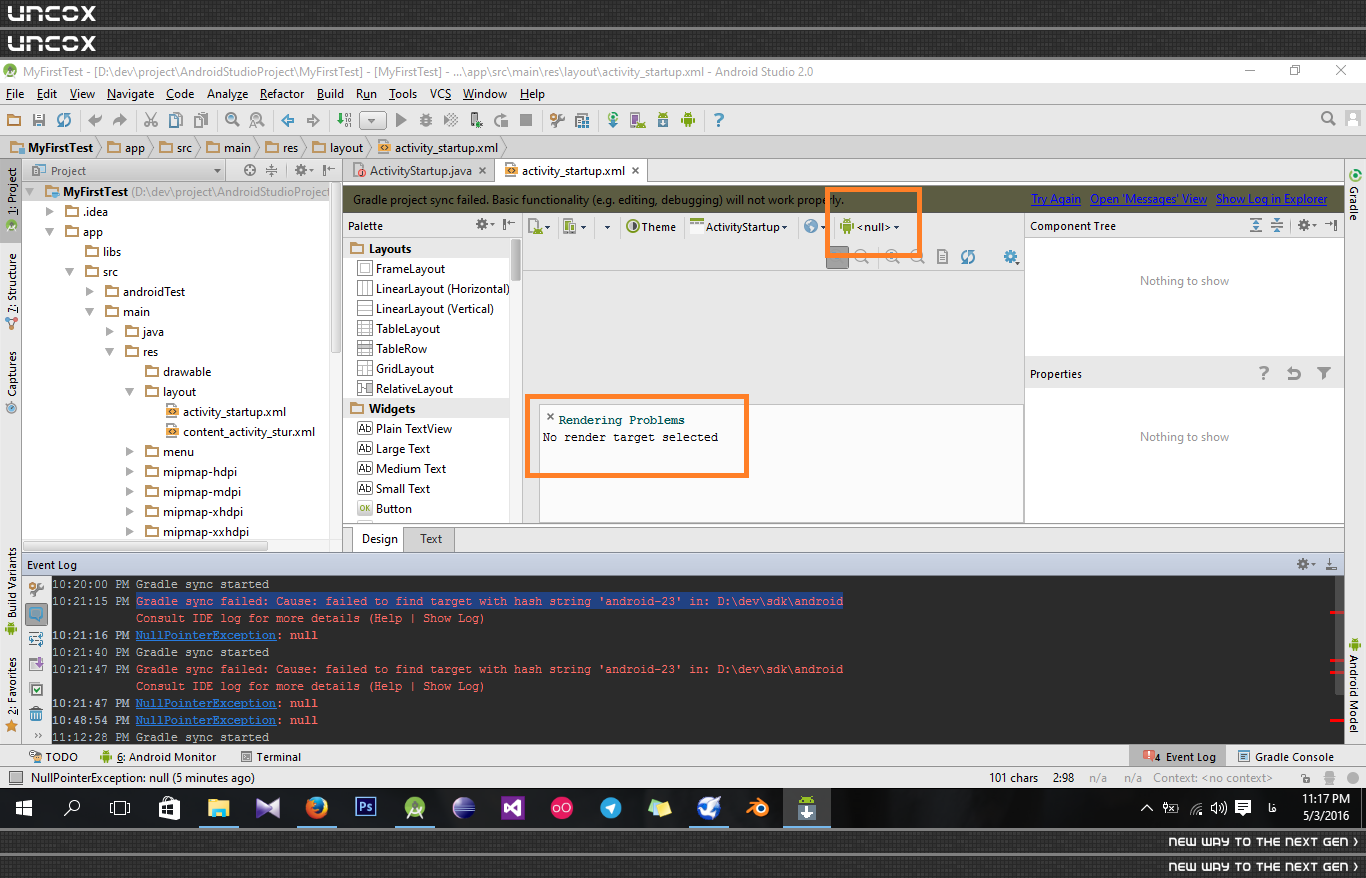Open the null API level dropdown
Viewport: 1366px width, 878px height.
coord(870,227)
